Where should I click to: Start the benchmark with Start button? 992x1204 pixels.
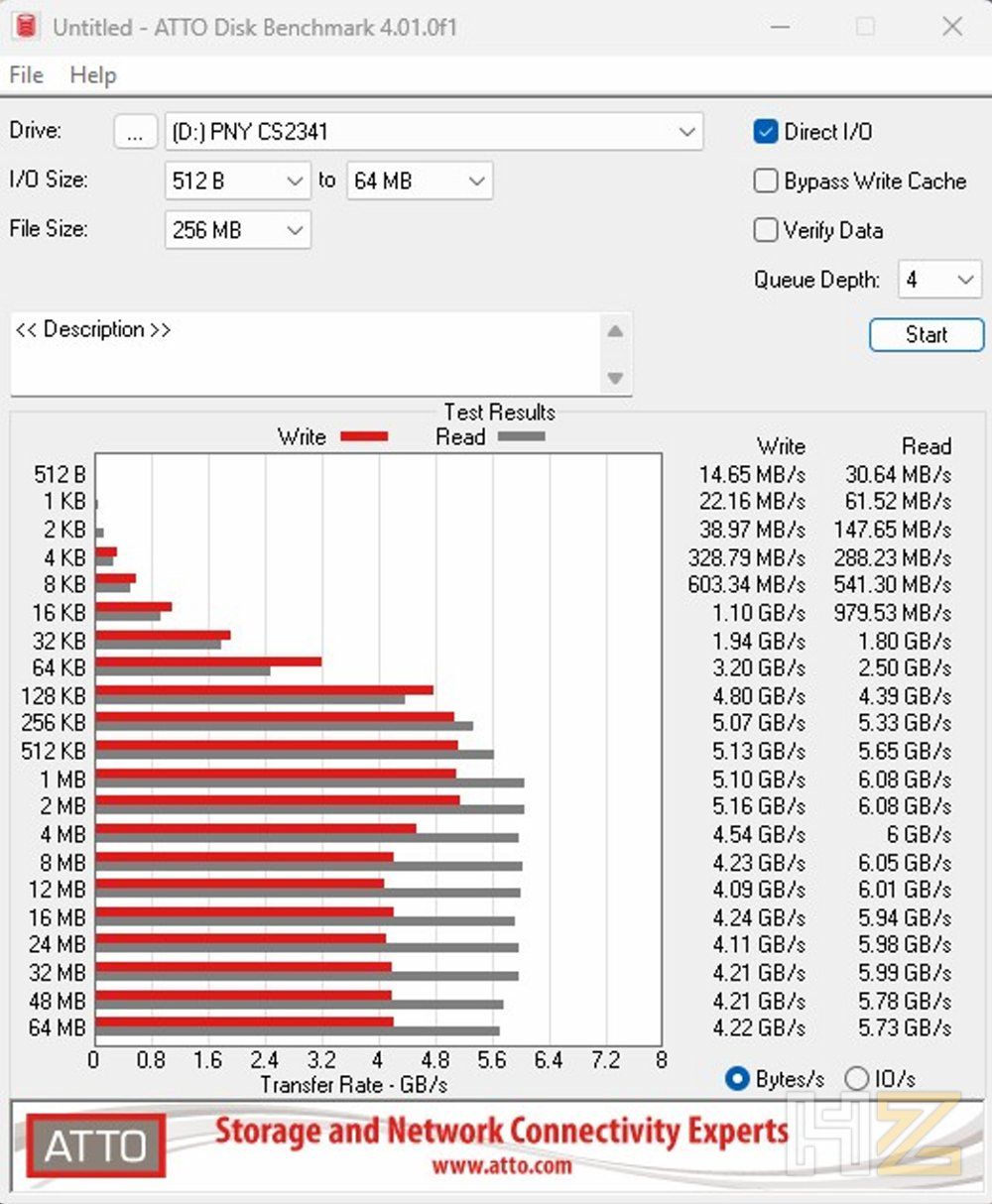coord(927,335)
